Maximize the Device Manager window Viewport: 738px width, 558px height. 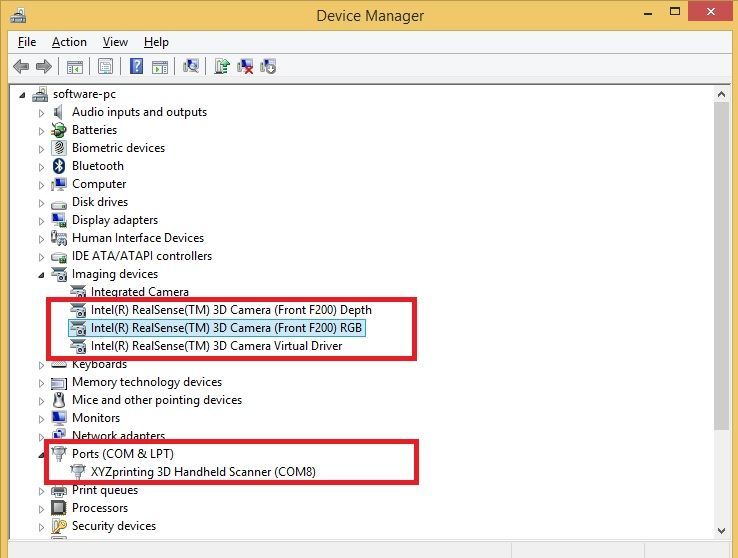point(675,11)
